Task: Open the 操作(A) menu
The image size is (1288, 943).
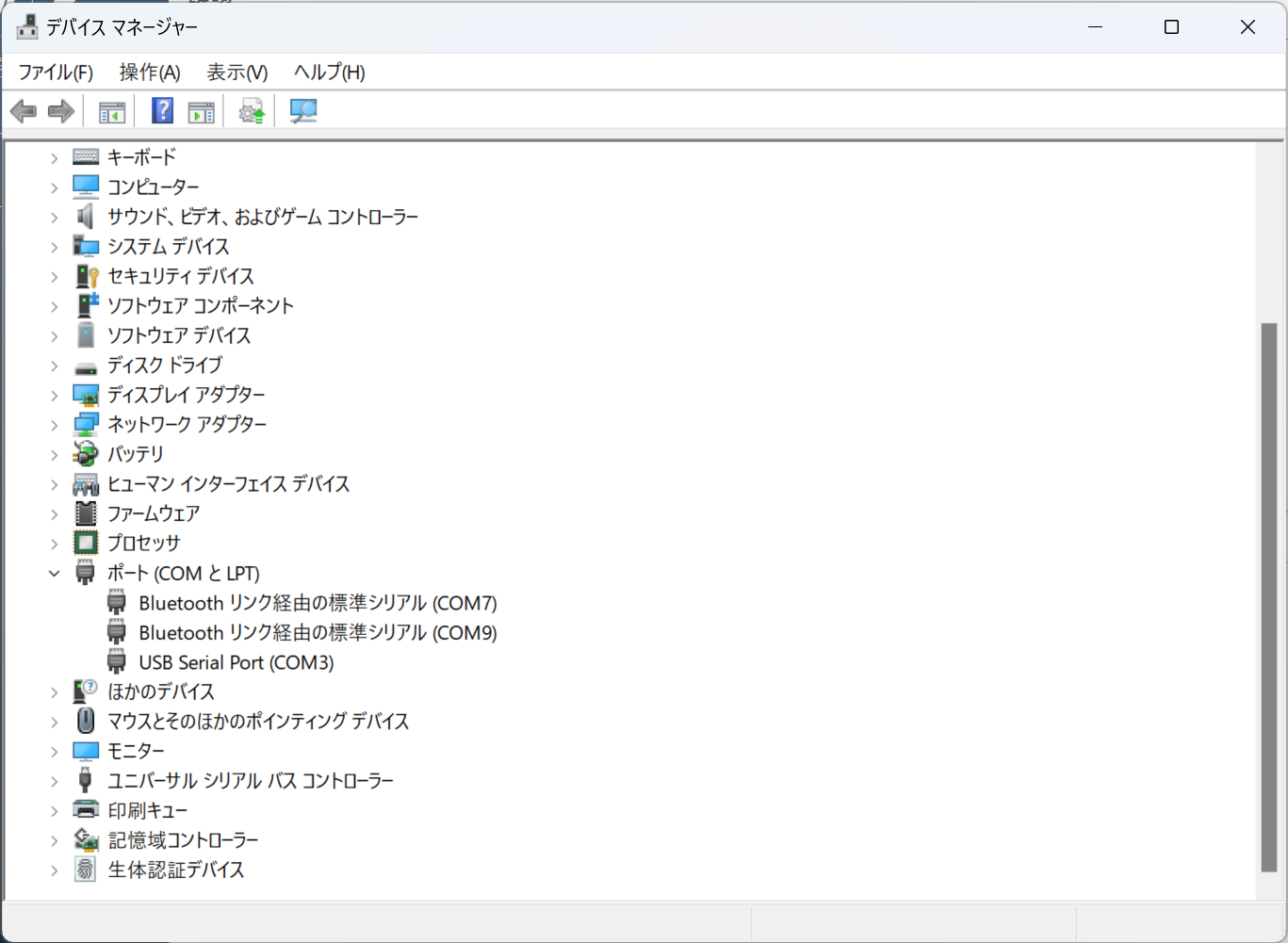Action: (x=149, y=72)
